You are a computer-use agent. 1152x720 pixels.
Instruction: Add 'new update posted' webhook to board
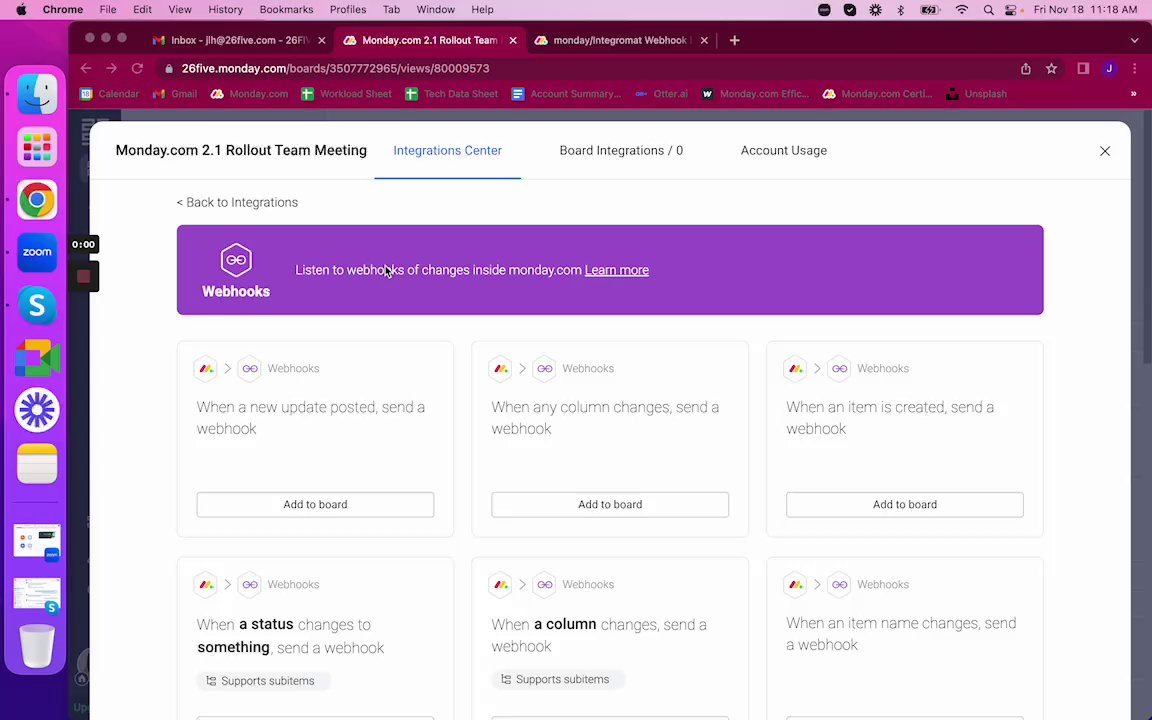(315, 505)
